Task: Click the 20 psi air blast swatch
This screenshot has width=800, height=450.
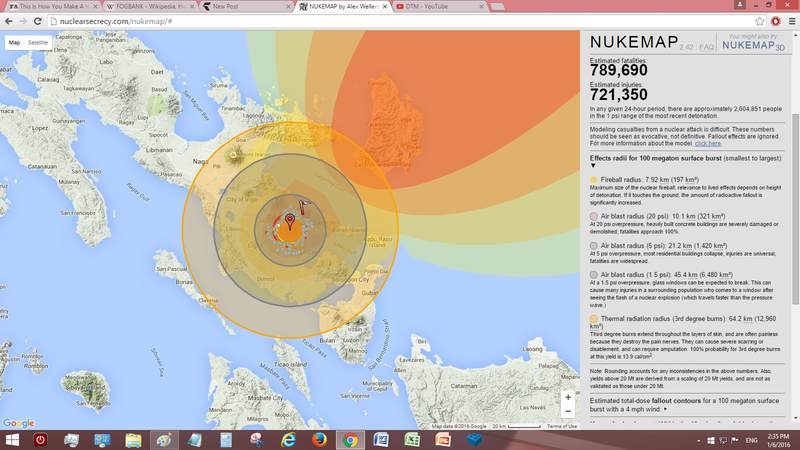Action: tap(593, 216)
